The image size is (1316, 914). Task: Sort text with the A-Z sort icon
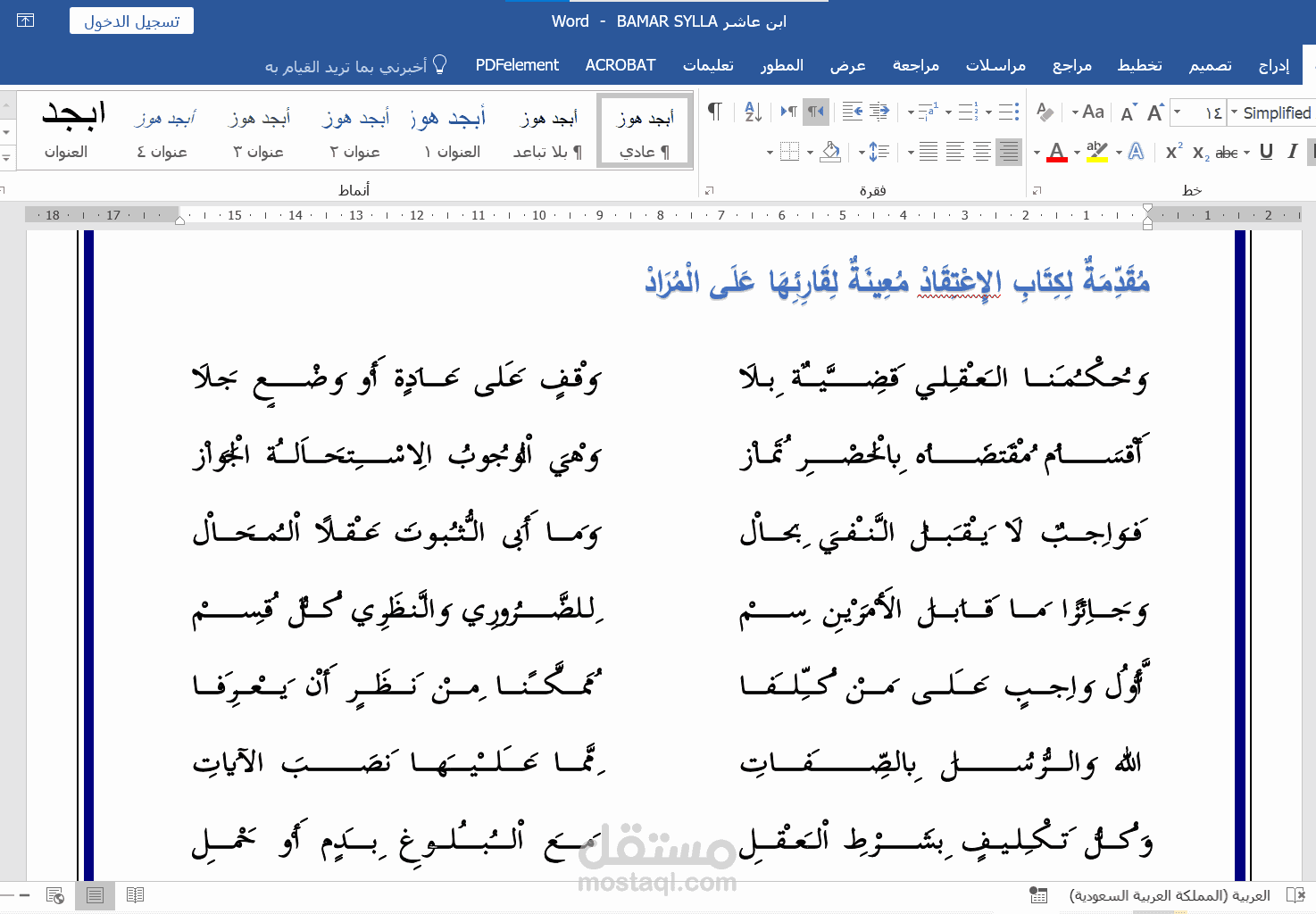[753, 112]
